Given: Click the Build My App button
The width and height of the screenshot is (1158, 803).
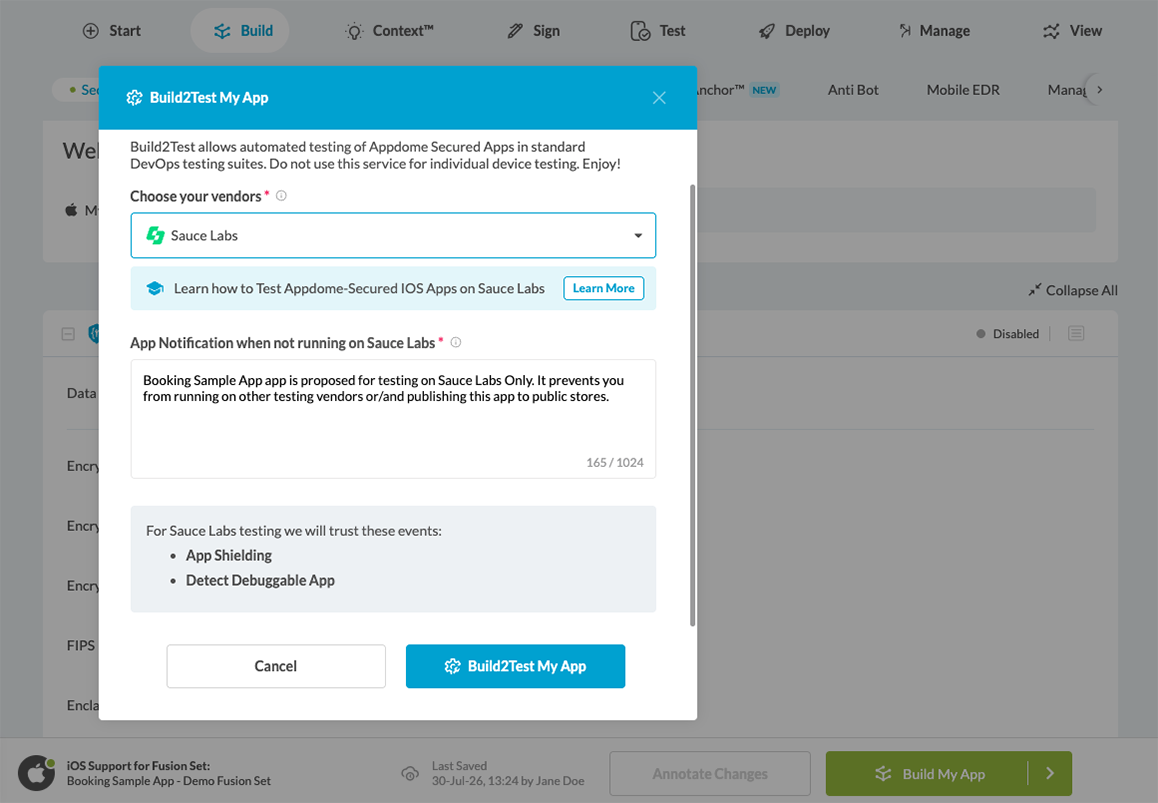Looking at the screenshot, I should click(x=927, y=773).
